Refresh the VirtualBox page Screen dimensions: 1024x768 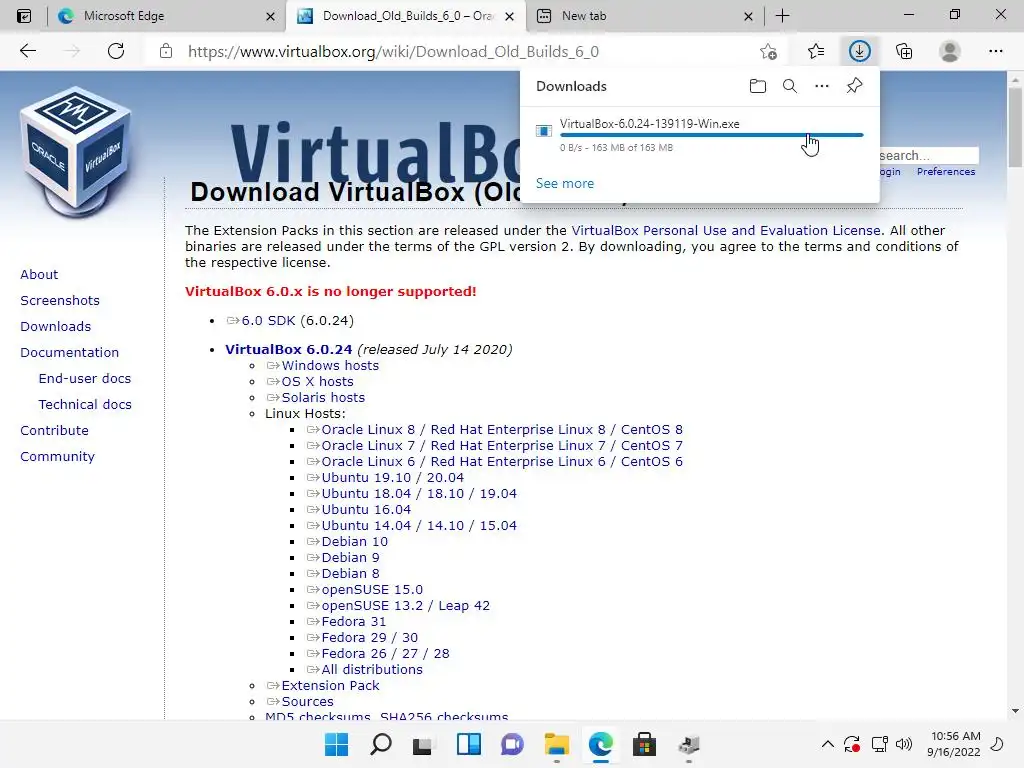click(x=116, y=51)
